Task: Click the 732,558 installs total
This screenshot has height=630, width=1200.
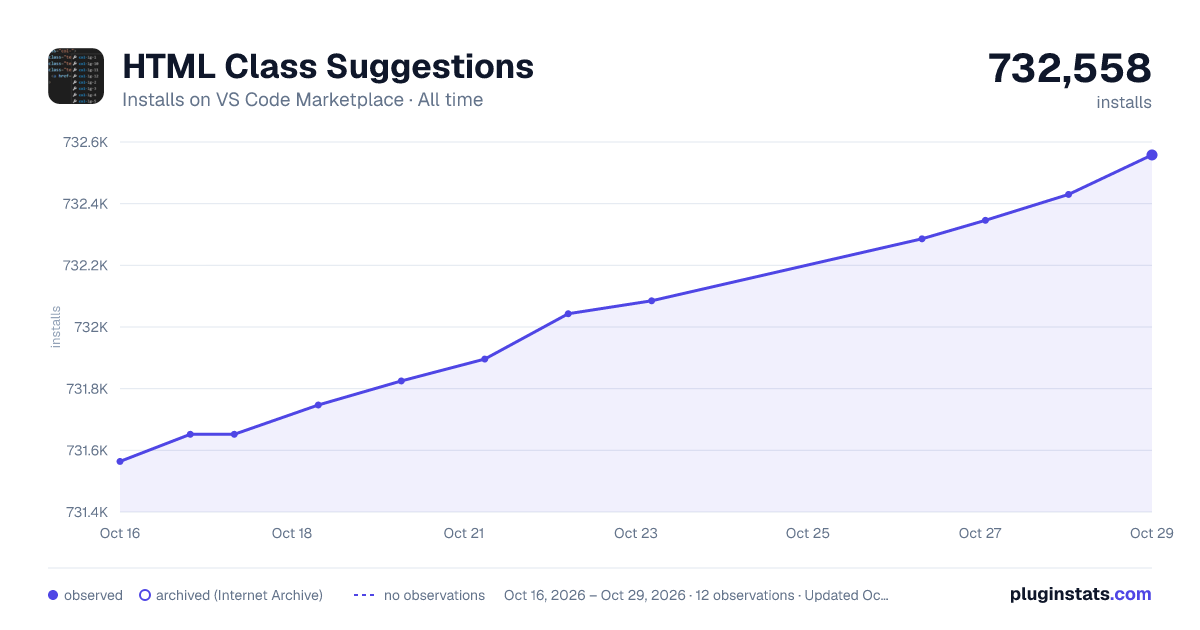Action: [1070, 68]
